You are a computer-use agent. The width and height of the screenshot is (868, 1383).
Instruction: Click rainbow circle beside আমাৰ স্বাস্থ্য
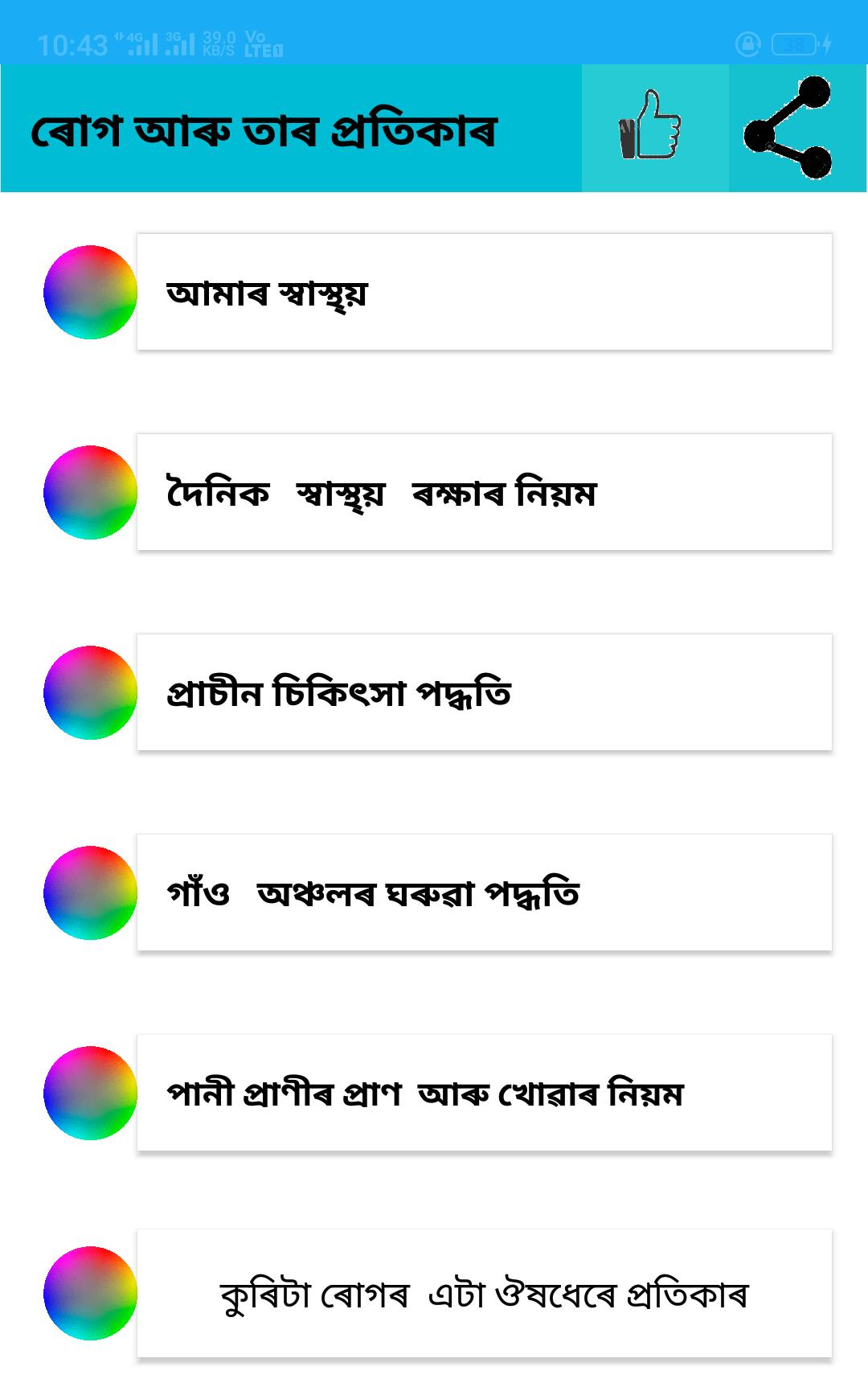tap(90, 292)
